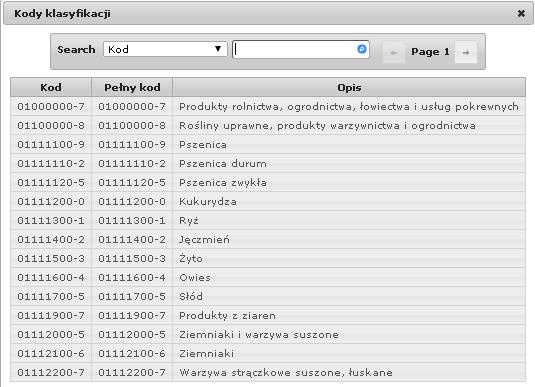Sort by the Opis column header
The width and height of the screenshot is (535, 387).
349,87
